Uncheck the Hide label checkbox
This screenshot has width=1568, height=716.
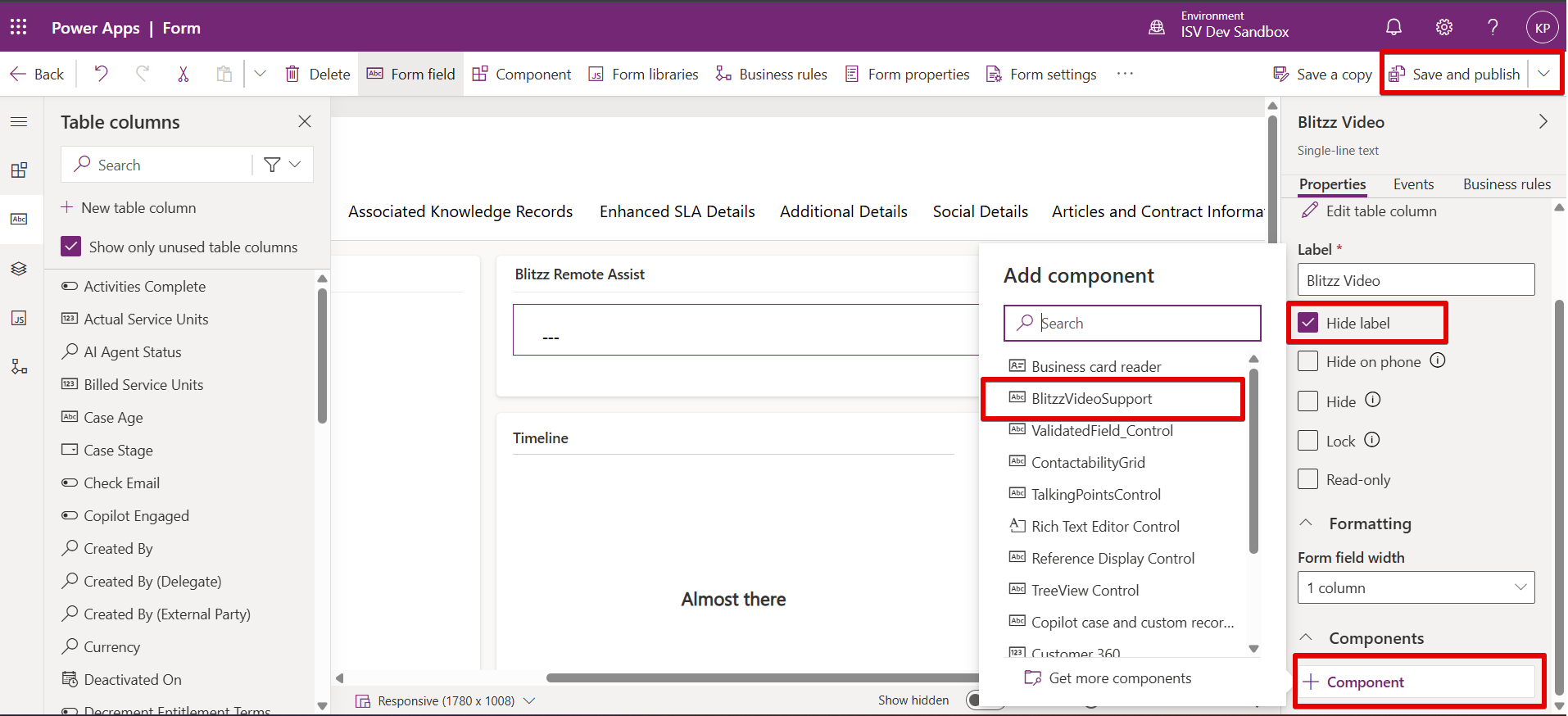[x=1308, y=323]
